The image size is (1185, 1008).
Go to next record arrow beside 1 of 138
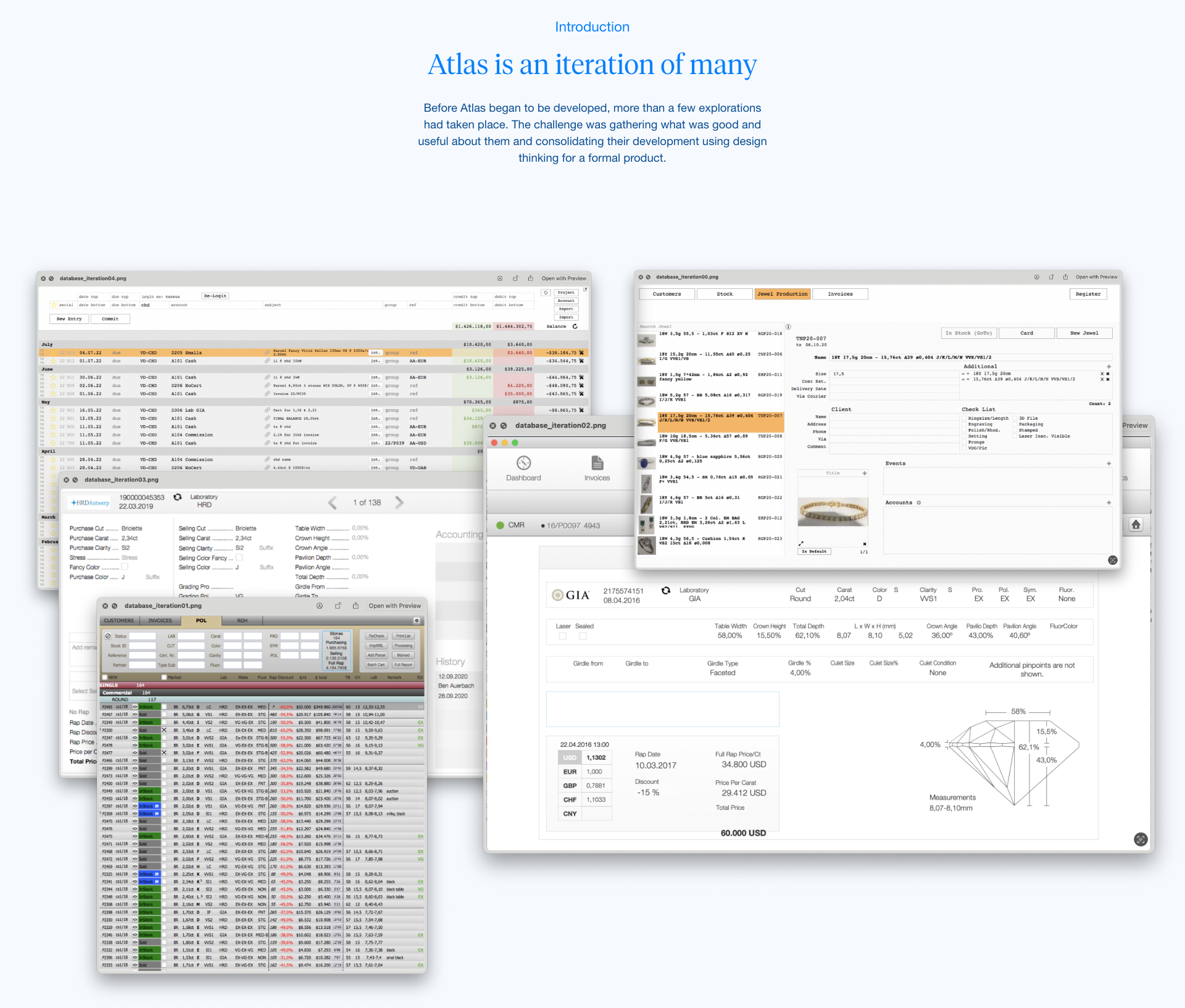tap(399, 502)
